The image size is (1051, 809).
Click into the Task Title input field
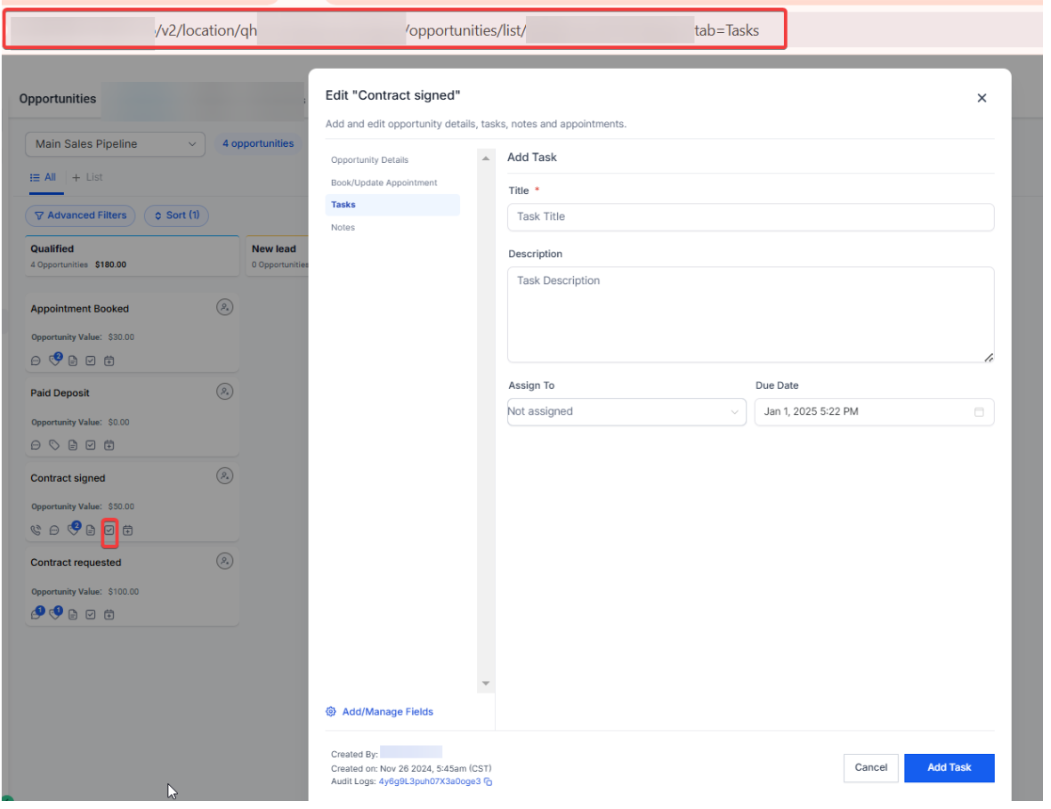pyautogui.click(x=750, y=217)
